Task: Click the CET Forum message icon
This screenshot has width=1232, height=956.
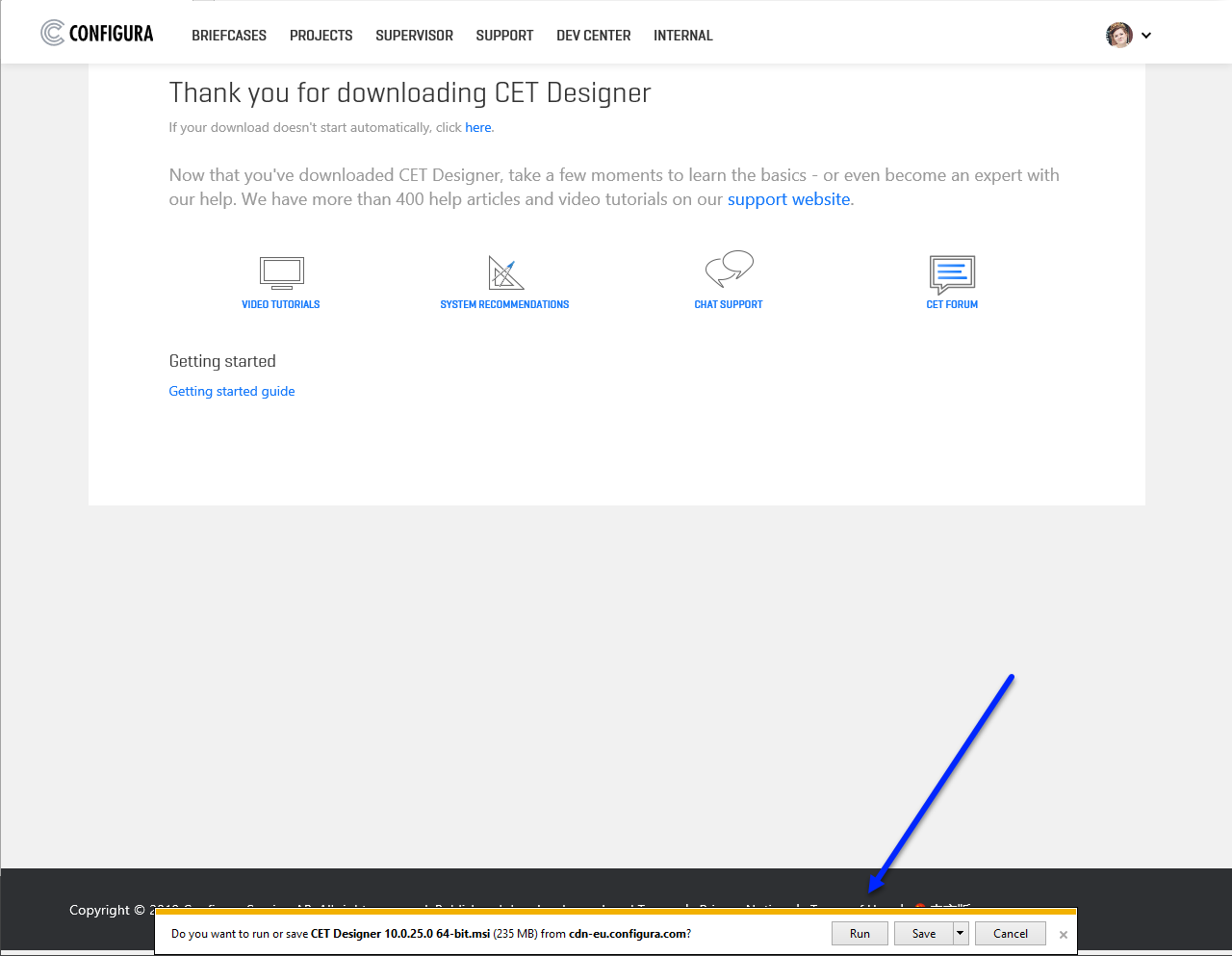Action: 952,274
